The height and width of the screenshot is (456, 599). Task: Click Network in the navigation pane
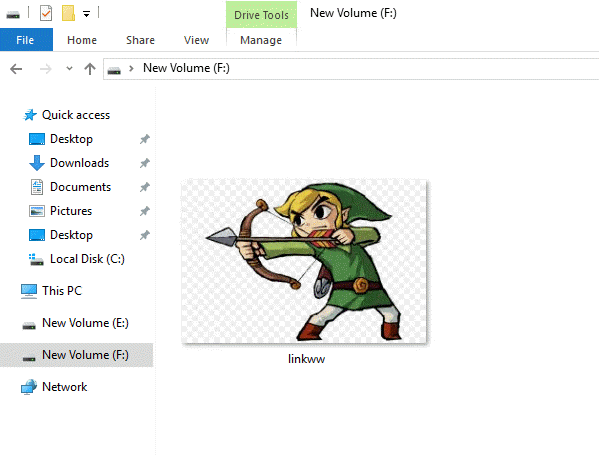[x=65, y=387]
